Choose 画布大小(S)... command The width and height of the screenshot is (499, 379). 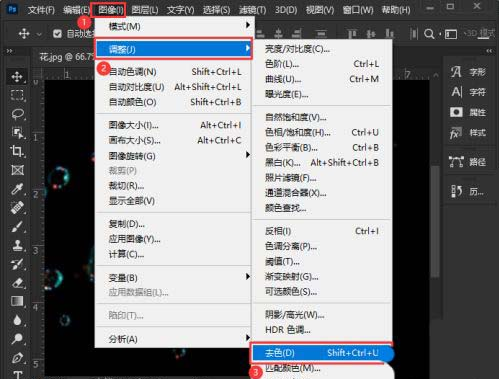point(173,140)
